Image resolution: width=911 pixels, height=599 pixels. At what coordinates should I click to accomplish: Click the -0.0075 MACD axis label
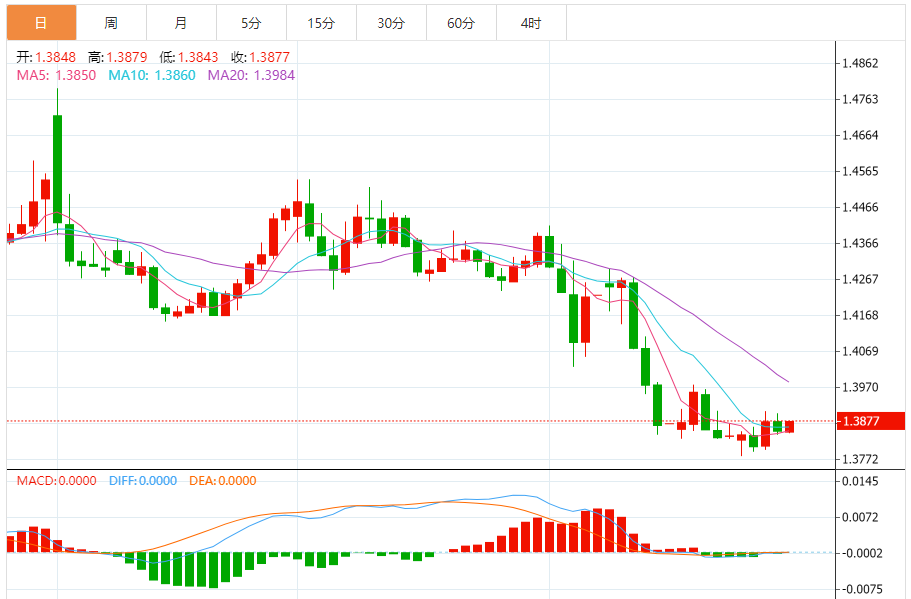pyautogui.click(x=860, y=590)
